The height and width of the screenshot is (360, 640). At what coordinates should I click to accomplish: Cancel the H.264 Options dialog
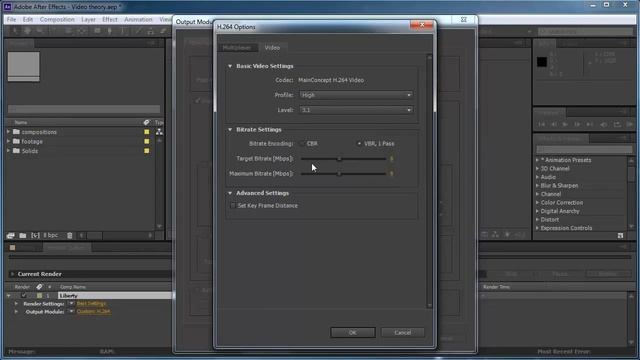(x=402, y=333)
